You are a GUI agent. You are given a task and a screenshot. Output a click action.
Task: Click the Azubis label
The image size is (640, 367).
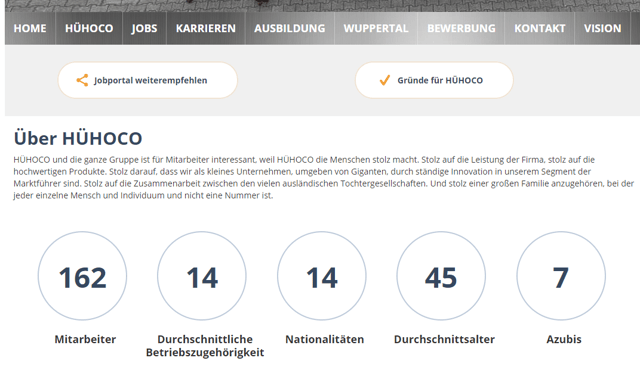[x=564, y=339]
